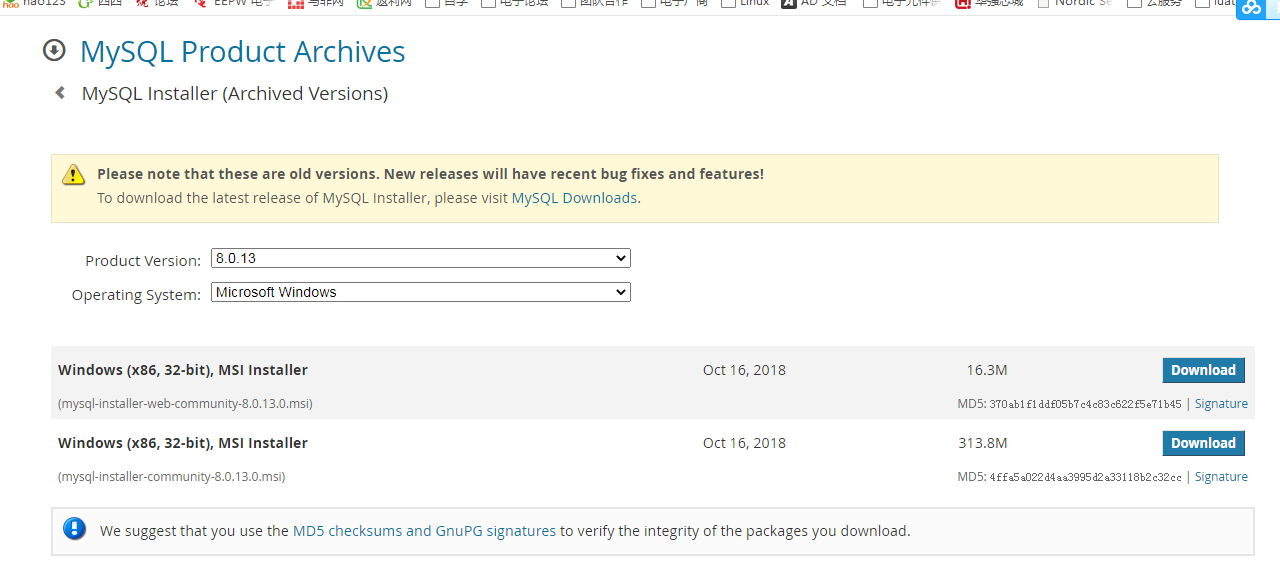The image size is (1280, 576).
Task: Open the Nordic bookmark folder
Action: click(x=1075, y=3)
